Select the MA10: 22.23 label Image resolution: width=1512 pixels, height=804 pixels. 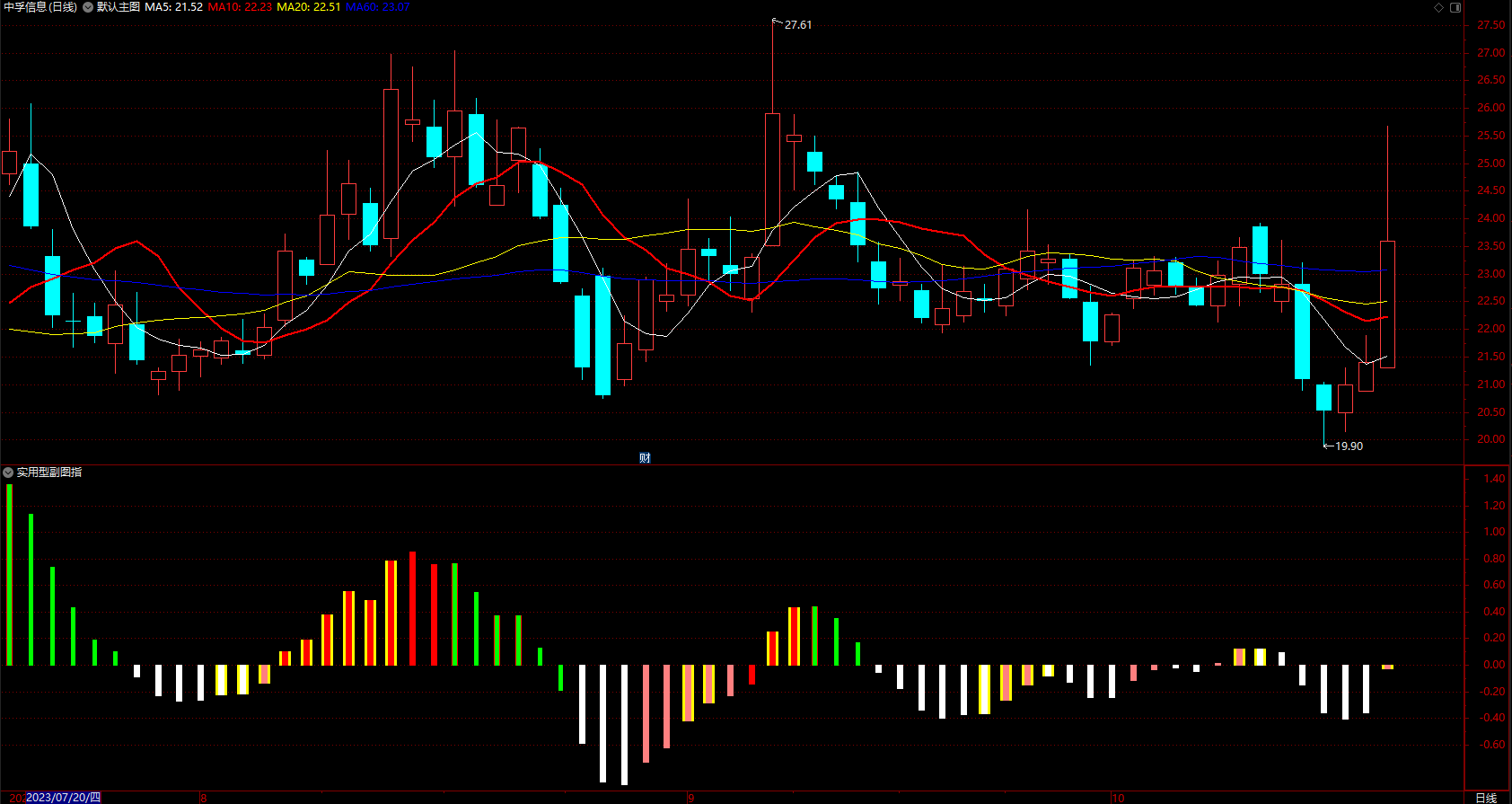(240, 7)
